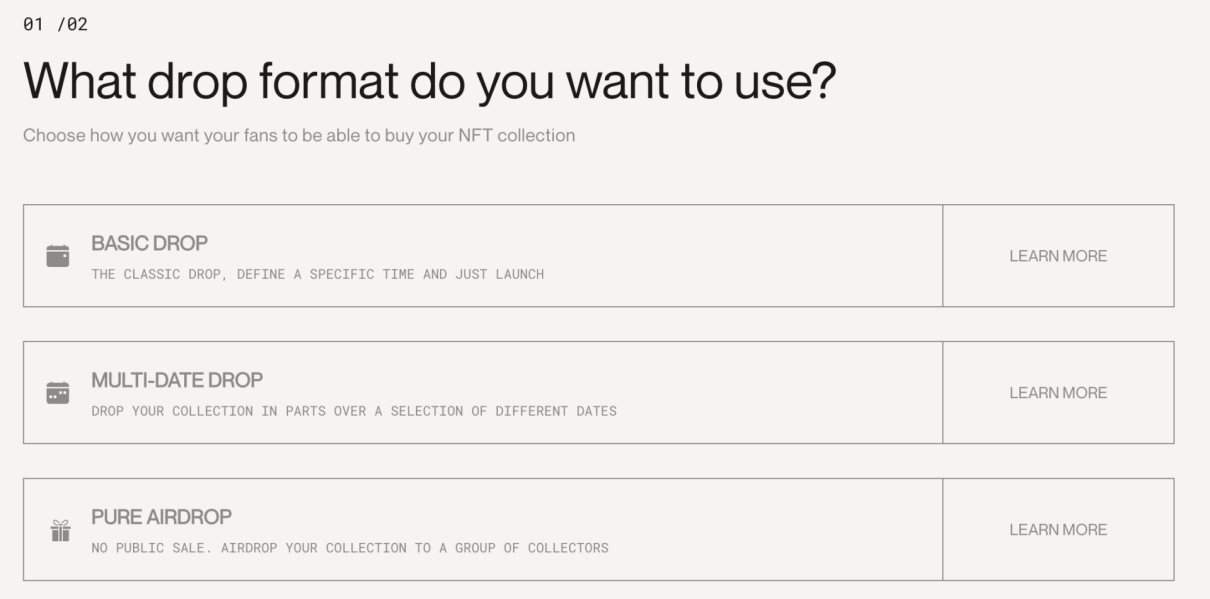
Task: Open Learn More for Basic Drop
Action: pos(1058,256)
